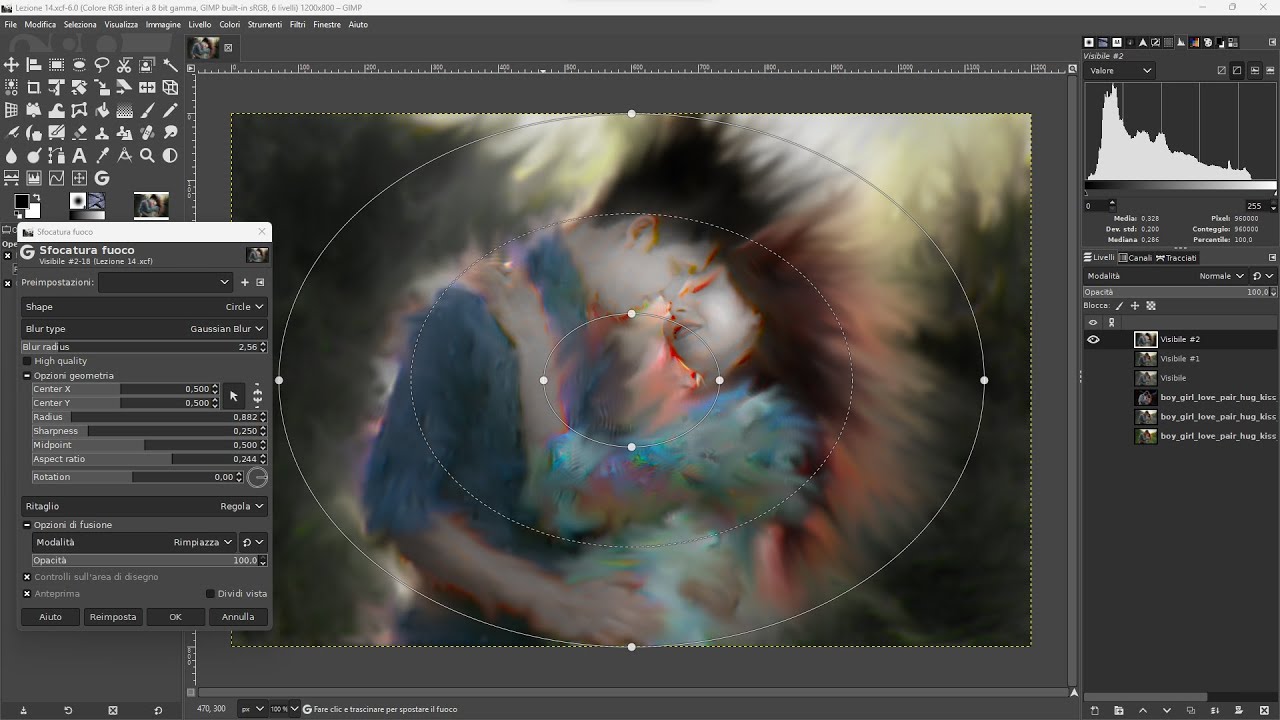The height and width of the screenshot is (720, 1280).
Task: Switch histogram to linear mode button
Action: coord(1222,70)
